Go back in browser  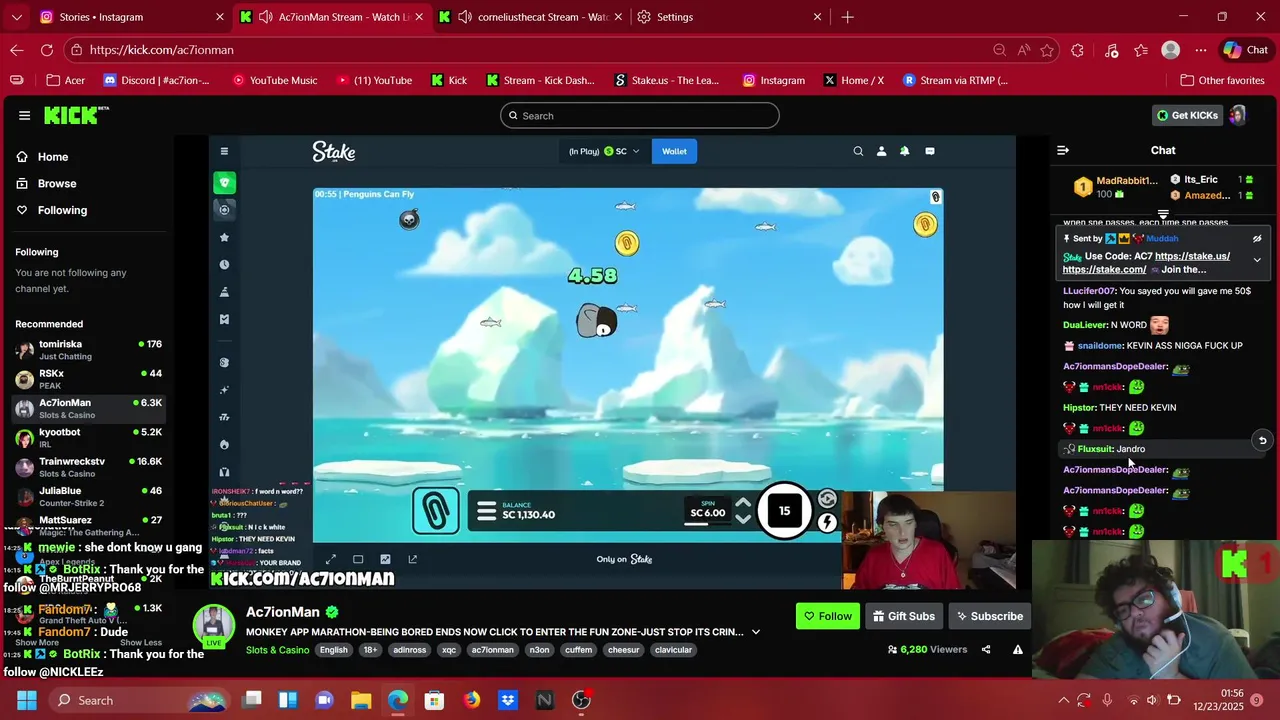pos(17,50)
